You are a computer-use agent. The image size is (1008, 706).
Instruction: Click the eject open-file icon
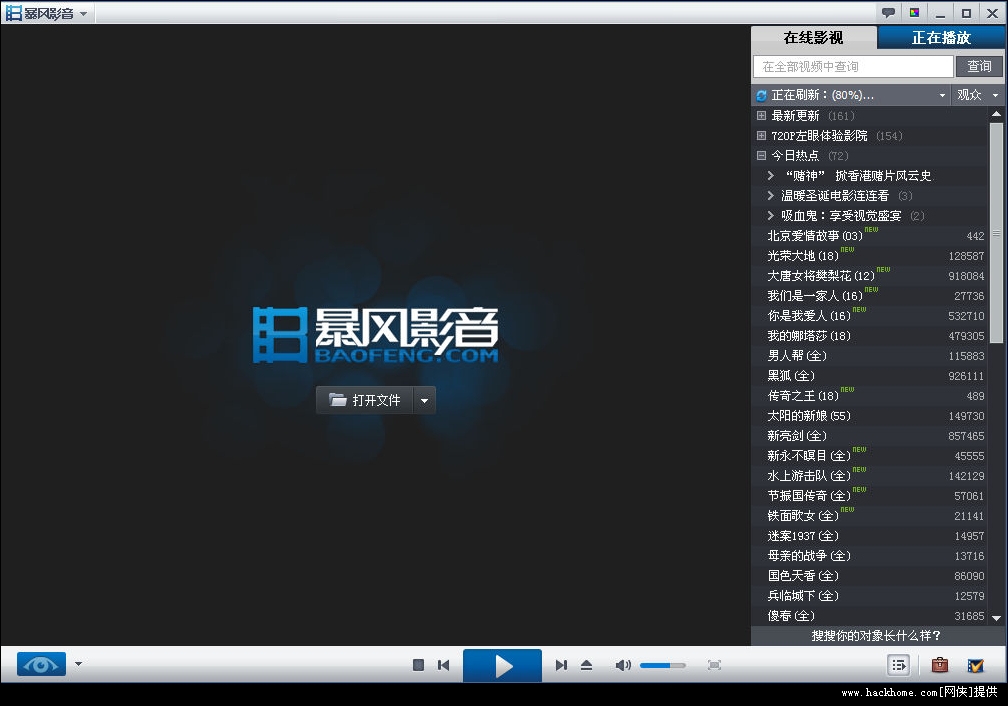pyautogui.click(x=586, y=665)
